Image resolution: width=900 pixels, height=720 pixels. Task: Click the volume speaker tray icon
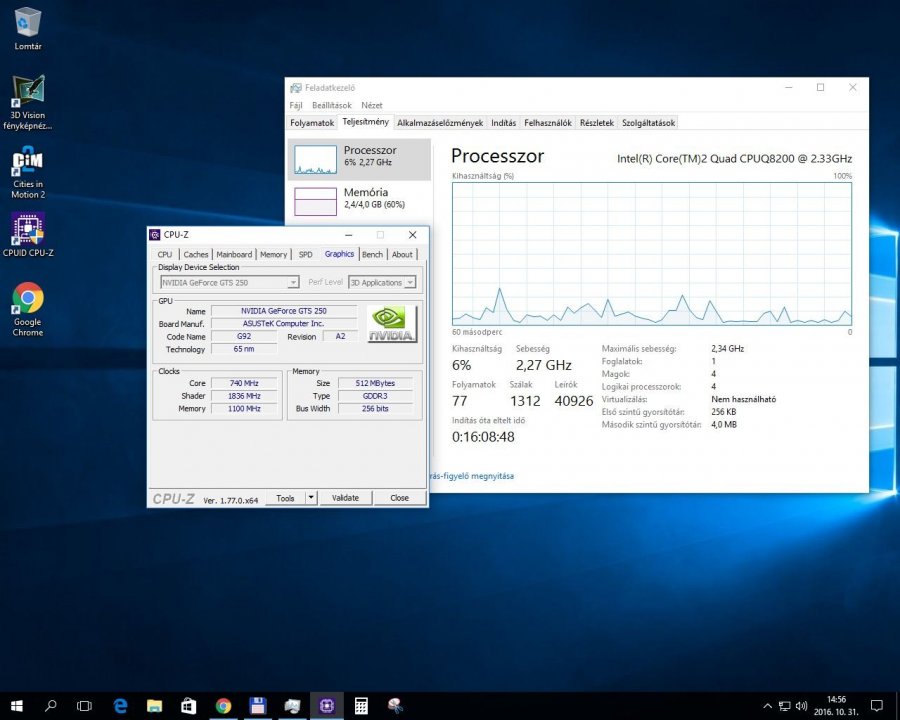tap(801, 706)
